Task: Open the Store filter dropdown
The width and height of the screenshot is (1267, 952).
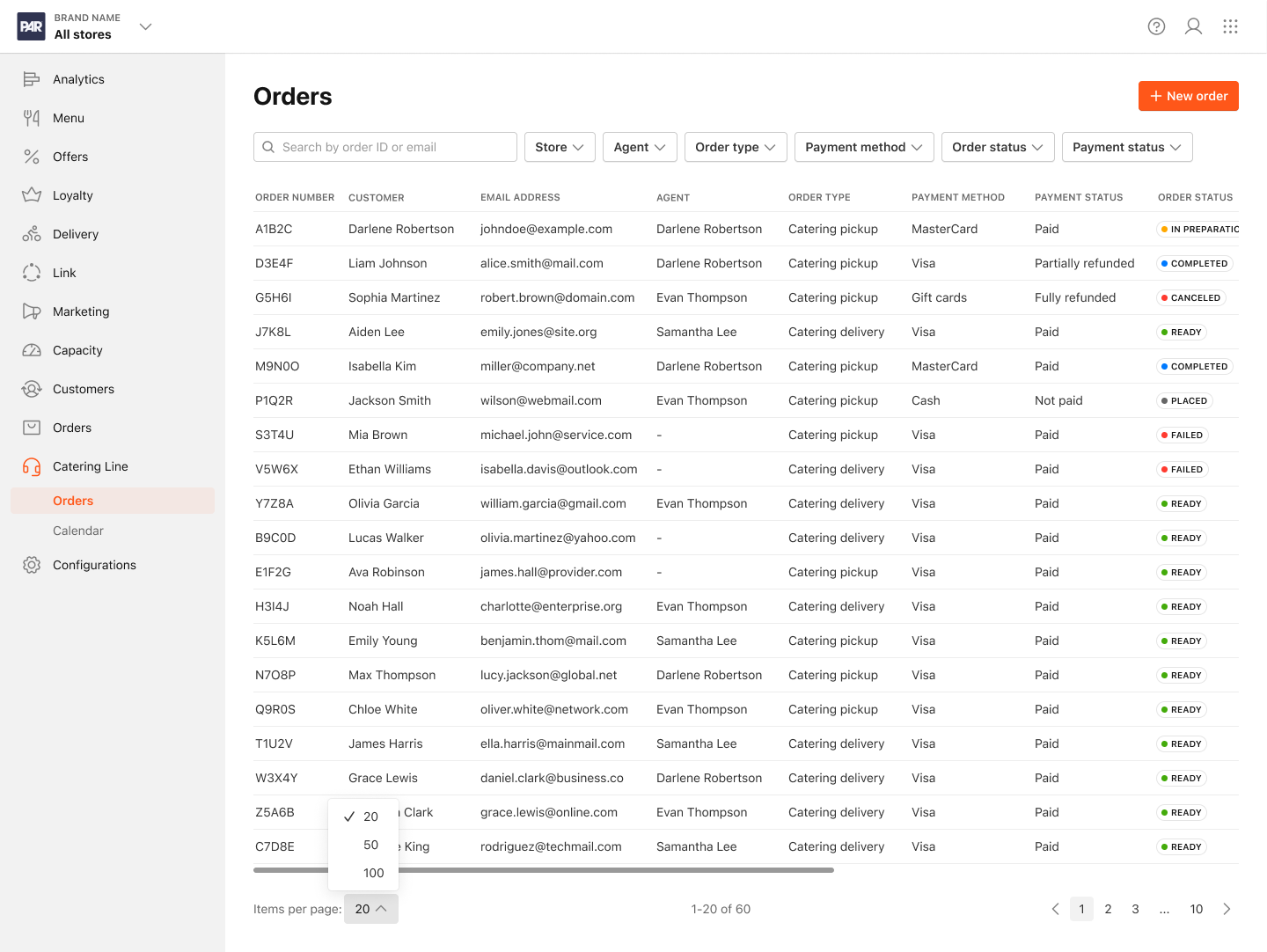Action: tap(560, 147)
